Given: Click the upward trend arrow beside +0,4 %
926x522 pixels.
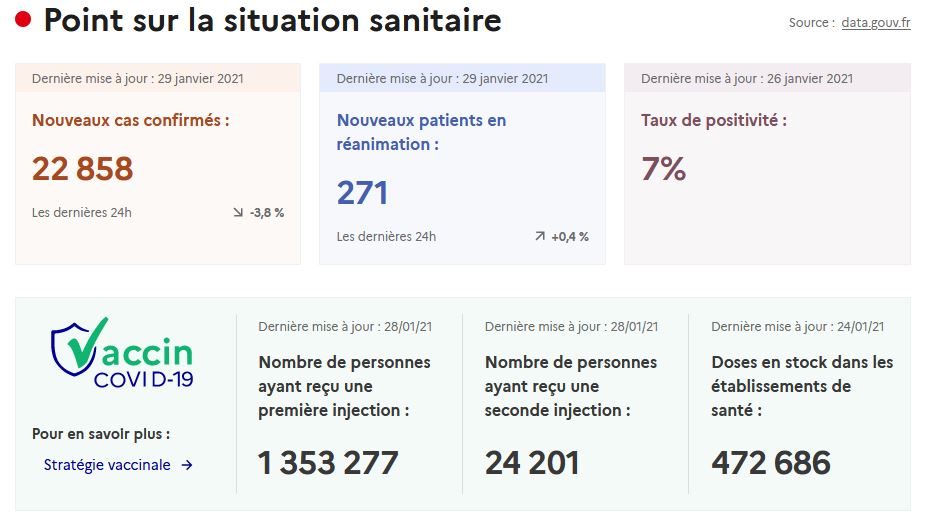Looking at the screenshot, I should point(540,236).
